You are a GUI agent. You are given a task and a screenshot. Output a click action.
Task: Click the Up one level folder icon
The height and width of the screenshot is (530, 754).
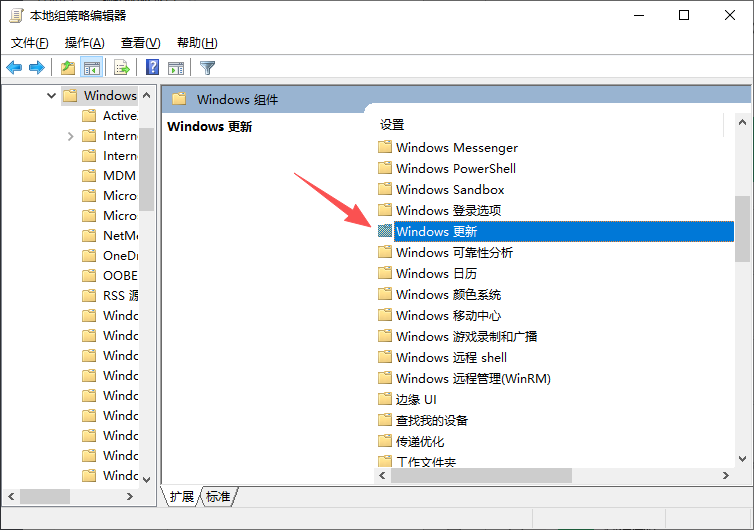point(68,68)
